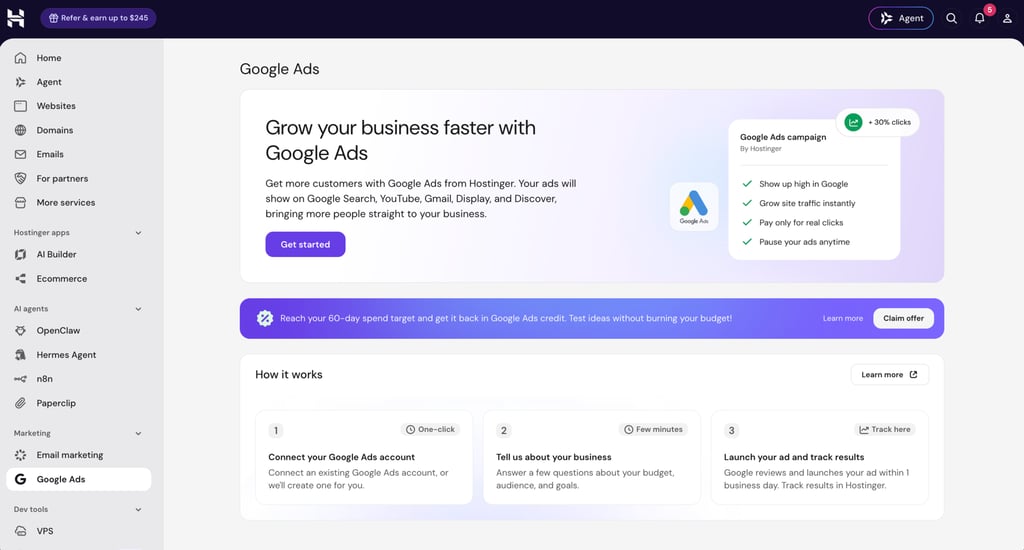Image resolution: width=1024 pixels, height=550 pixels.
Task: Click "Pay only for real clicks" text
Action: [801, 223]
